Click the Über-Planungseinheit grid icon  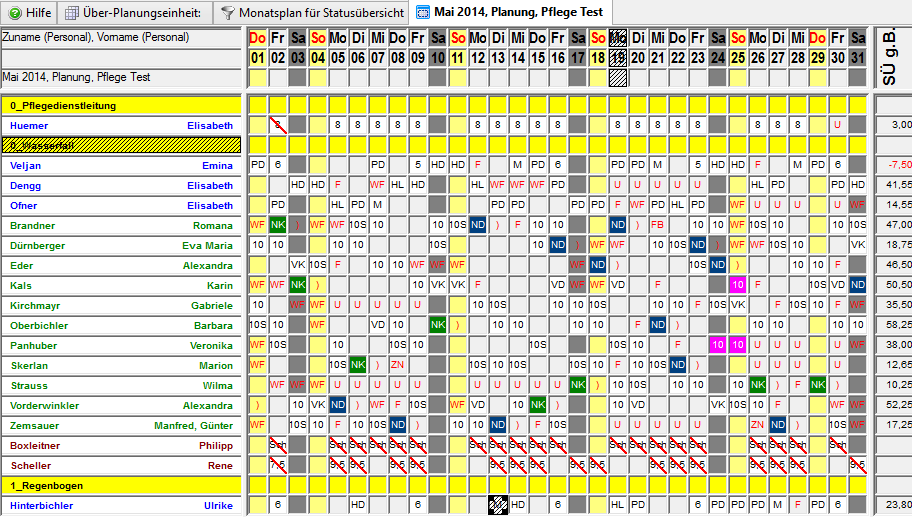coord(73,13)
